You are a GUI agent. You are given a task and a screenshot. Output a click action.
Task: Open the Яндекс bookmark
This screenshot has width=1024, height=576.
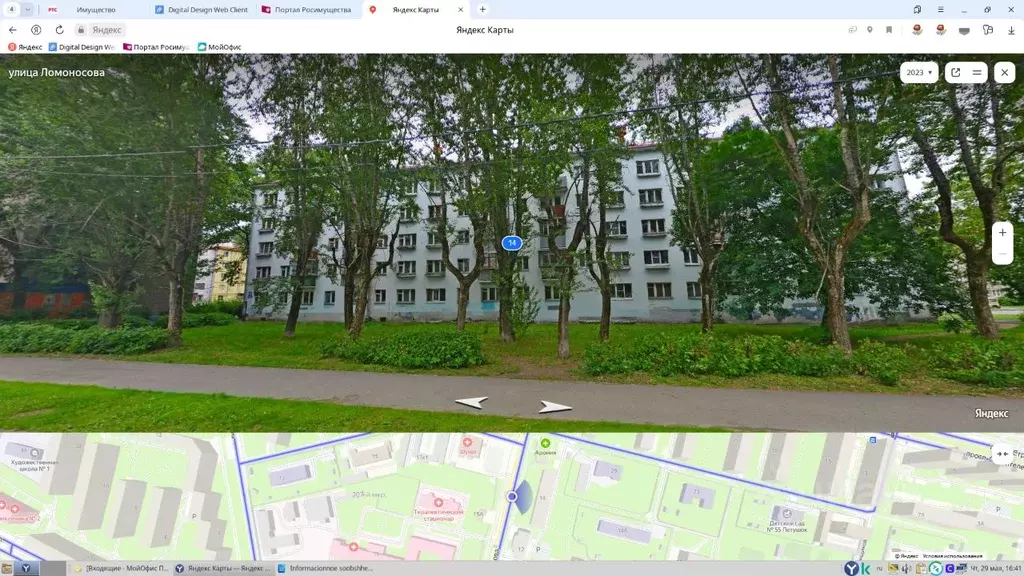pos(25,47)
